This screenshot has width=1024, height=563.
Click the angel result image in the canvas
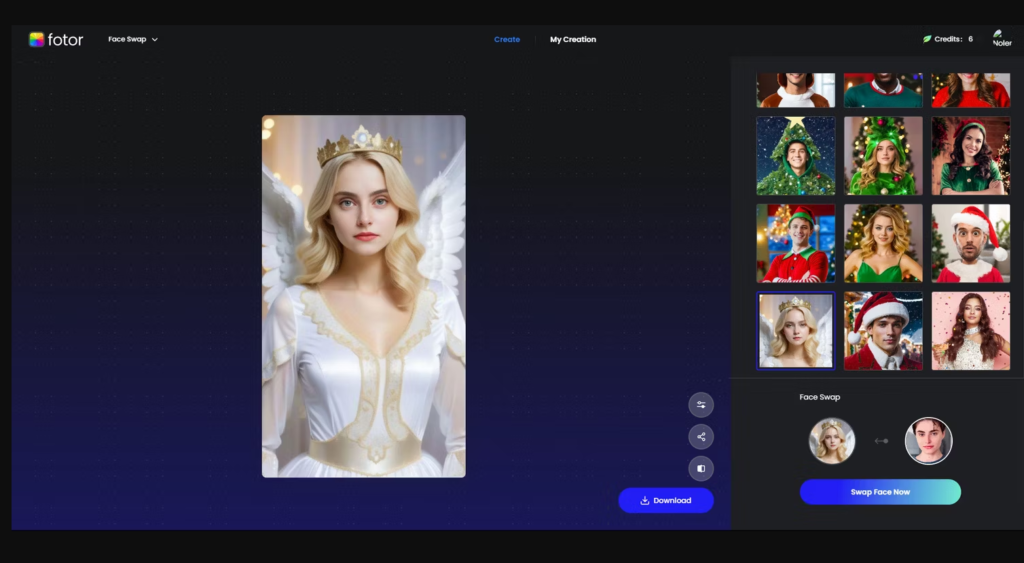(x=364, y=297)
